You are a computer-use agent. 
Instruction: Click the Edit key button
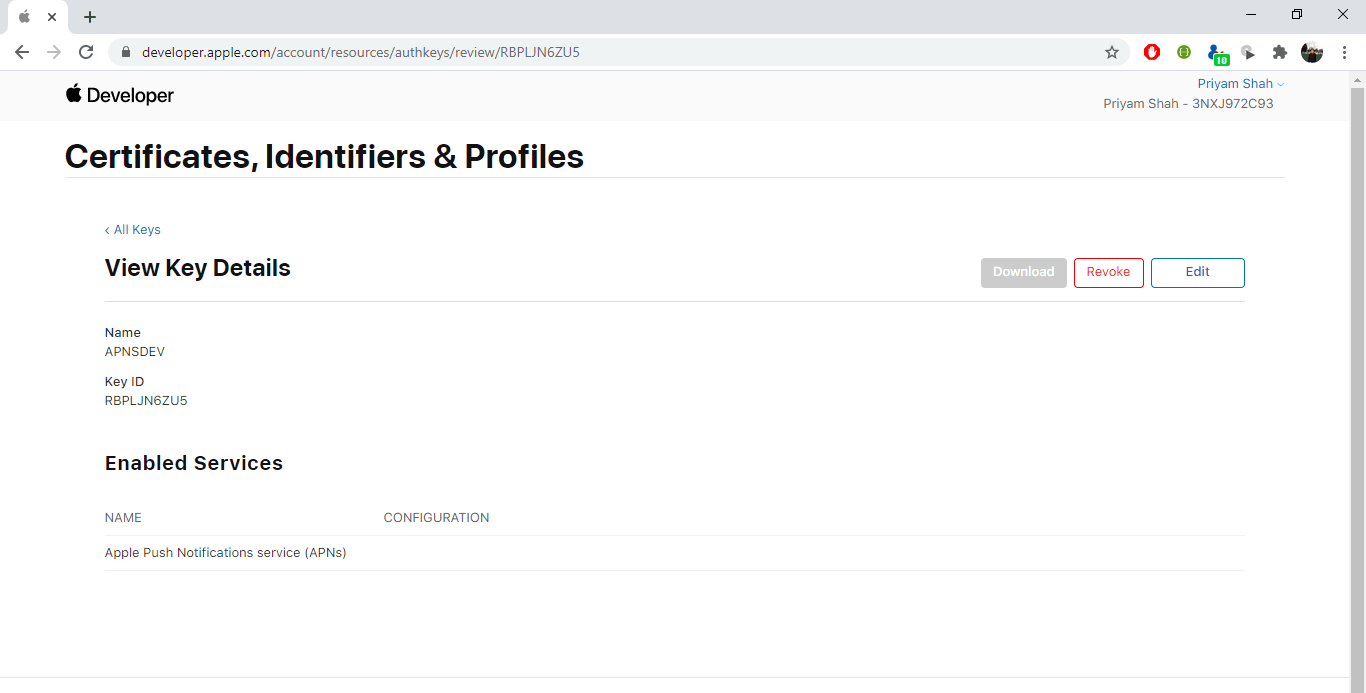[x=1197, y=272]
